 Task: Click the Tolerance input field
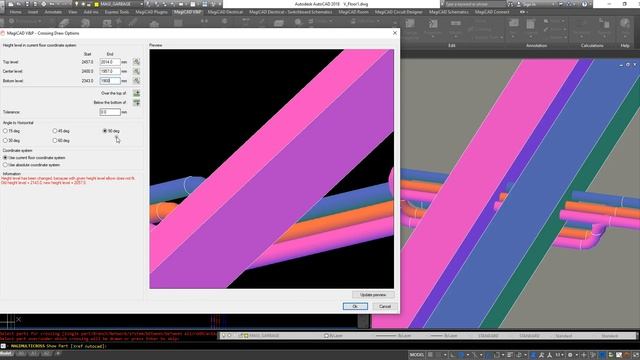tap(110, 112)
